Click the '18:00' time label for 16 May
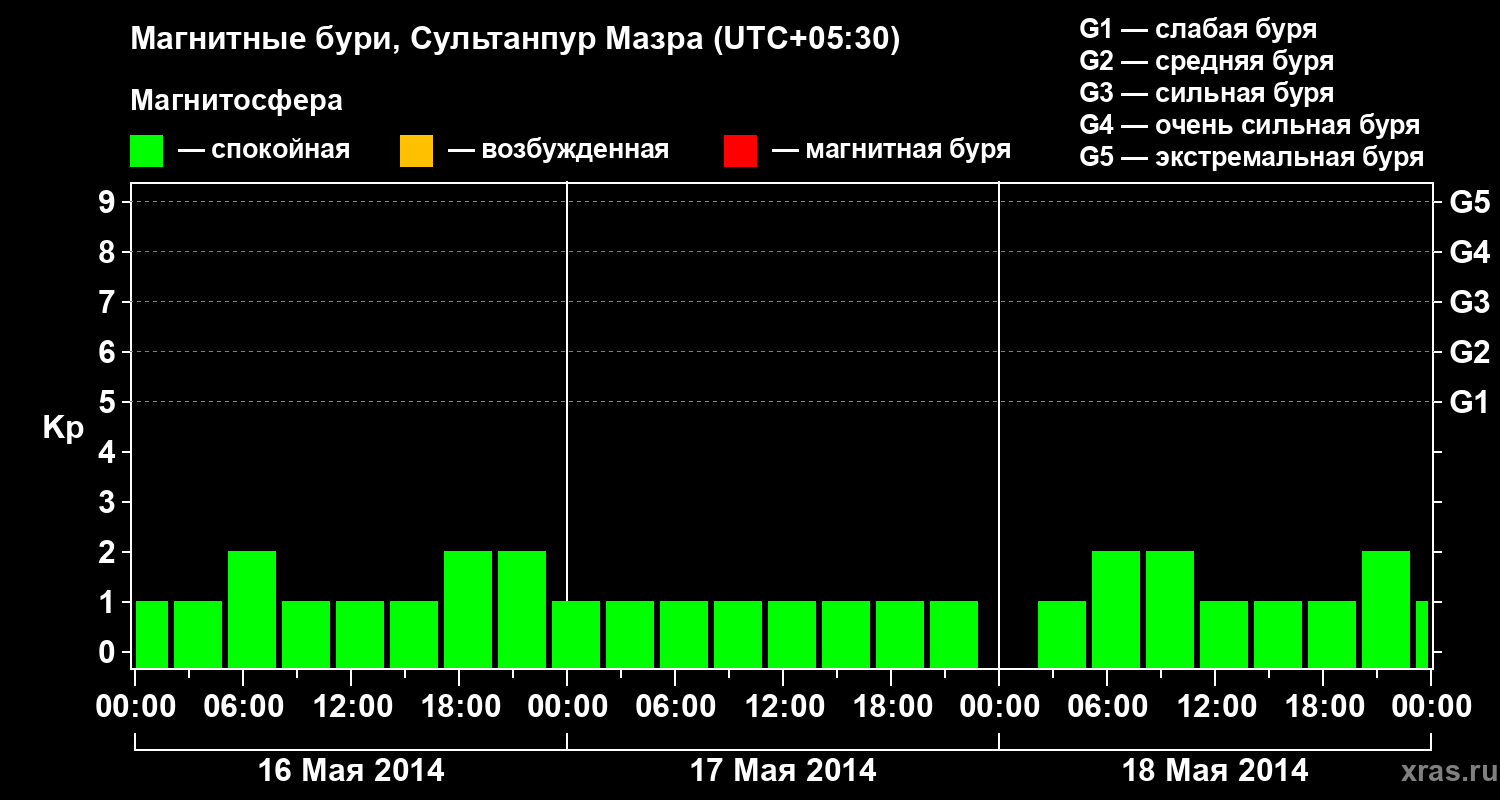 [x=459, y=706]
